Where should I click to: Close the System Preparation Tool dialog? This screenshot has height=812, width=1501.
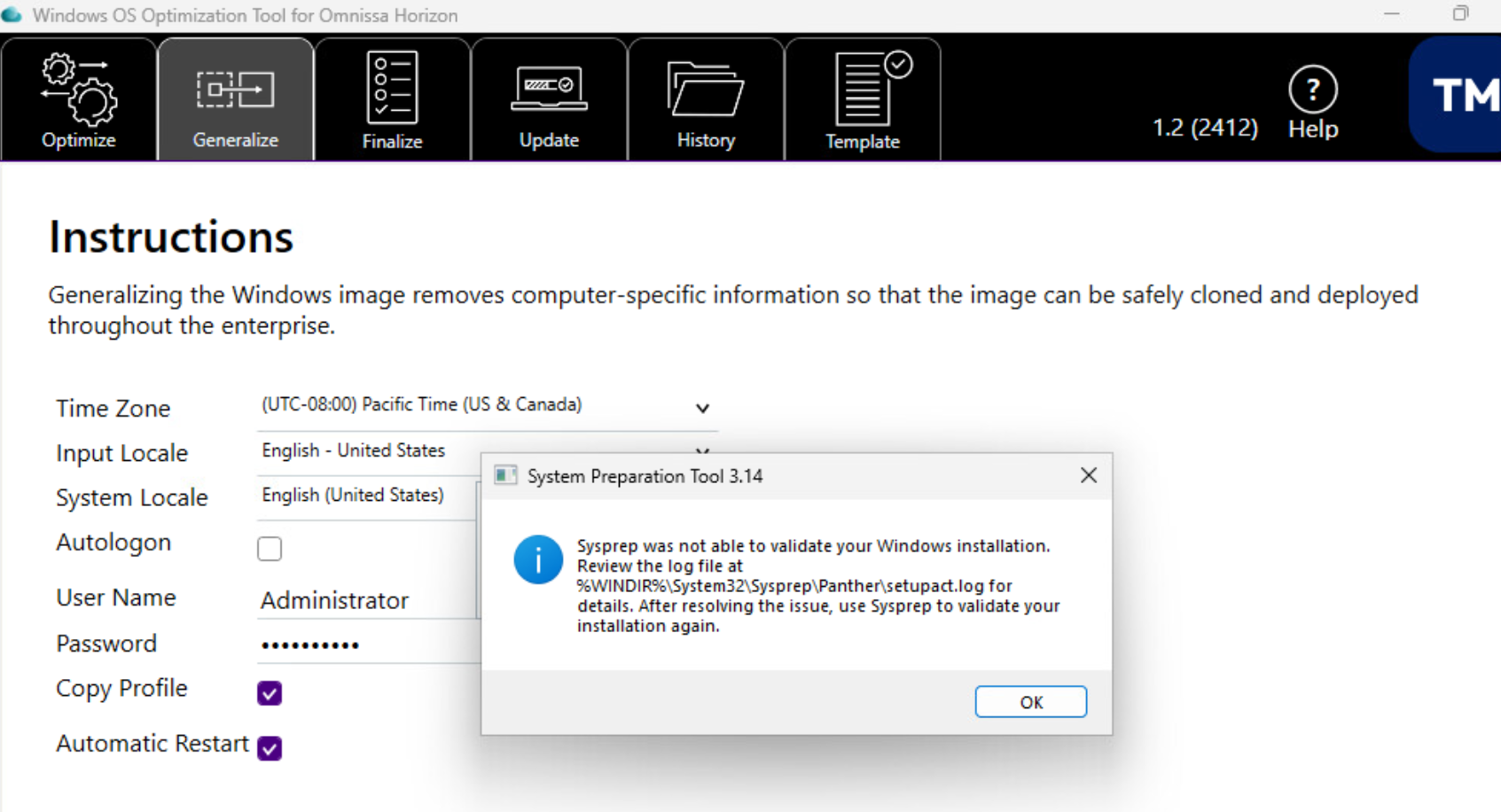1089,476
